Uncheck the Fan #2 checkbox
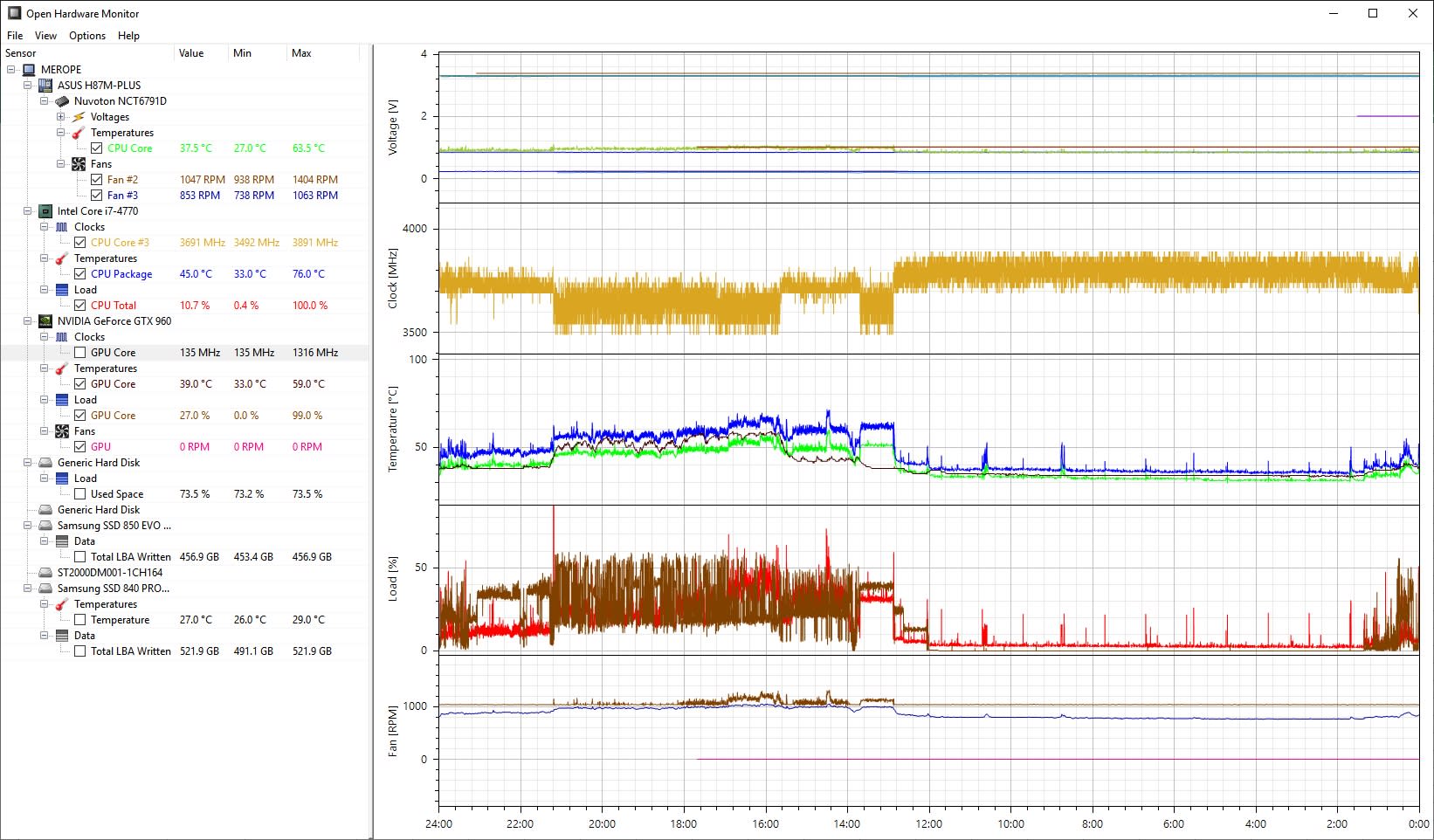 pyautogui.click(x=97, y=180)
